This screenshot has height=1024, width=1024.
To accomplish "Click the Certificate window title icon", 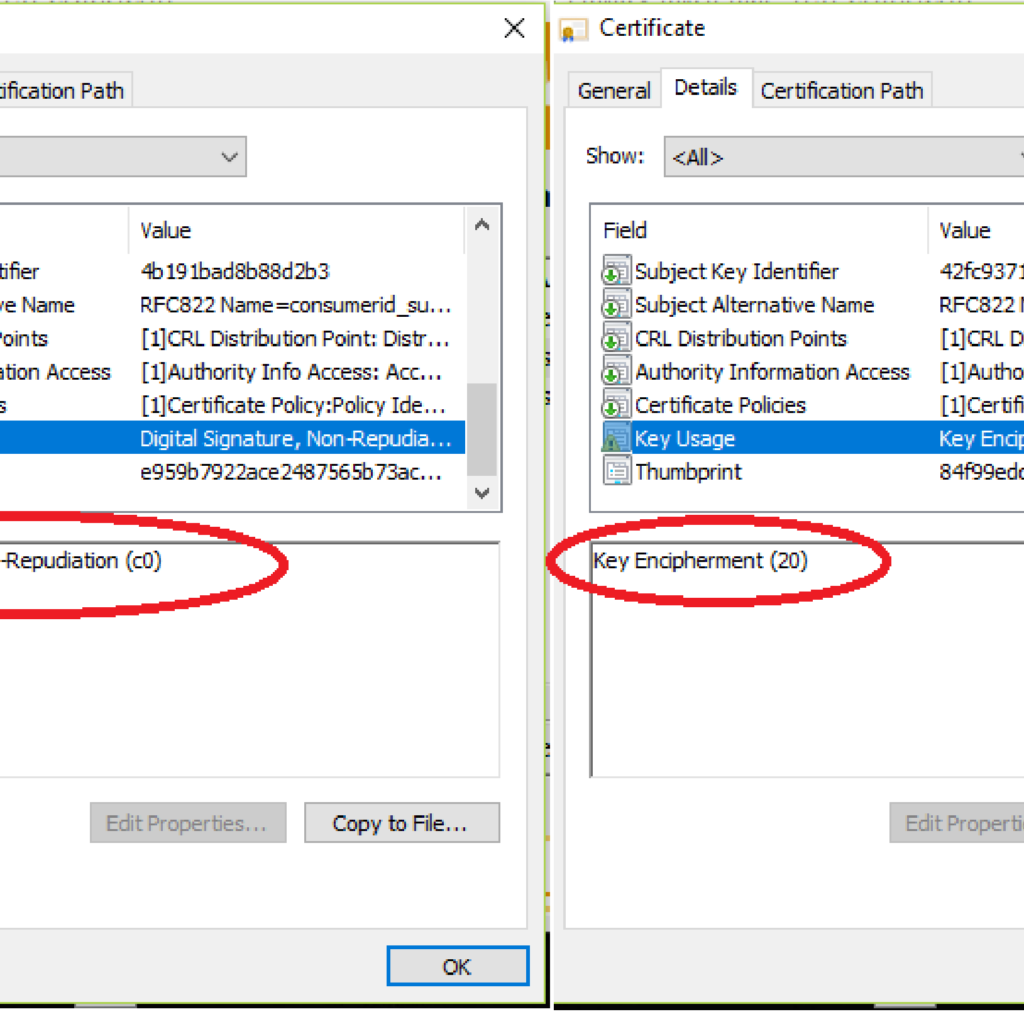I will pyautogui.click(x=574, y=29).
